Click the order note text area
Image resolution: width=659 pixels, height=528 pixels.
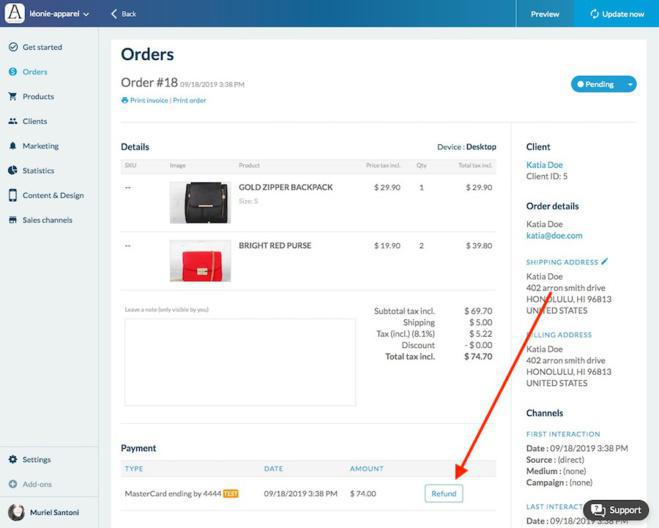coord(239,362)
